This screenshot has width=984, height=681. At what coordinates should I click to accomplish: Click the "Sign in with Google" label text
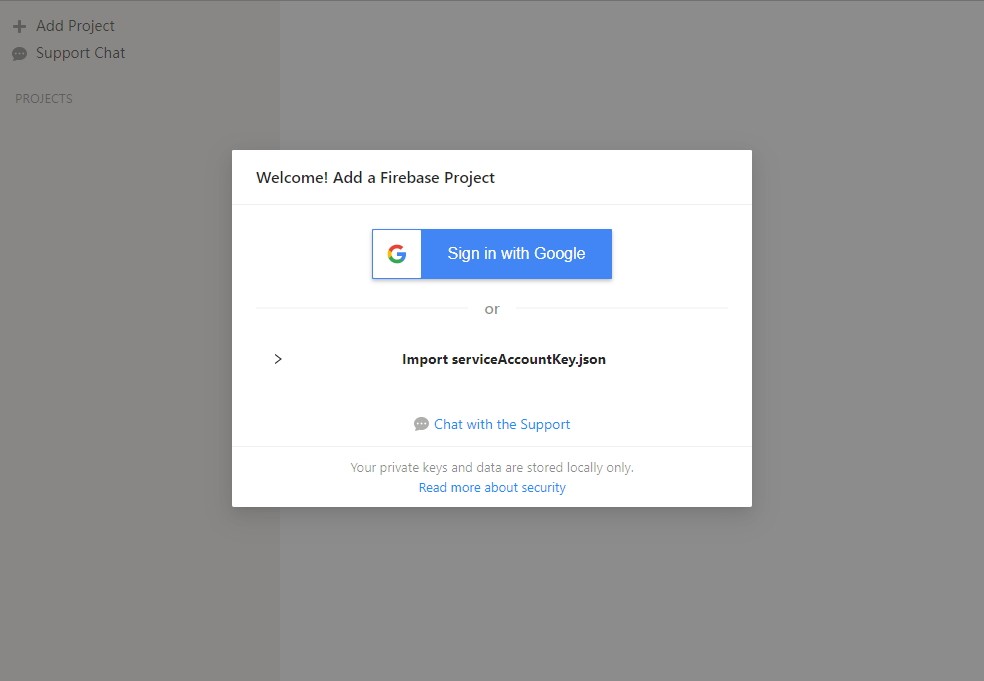516,254
